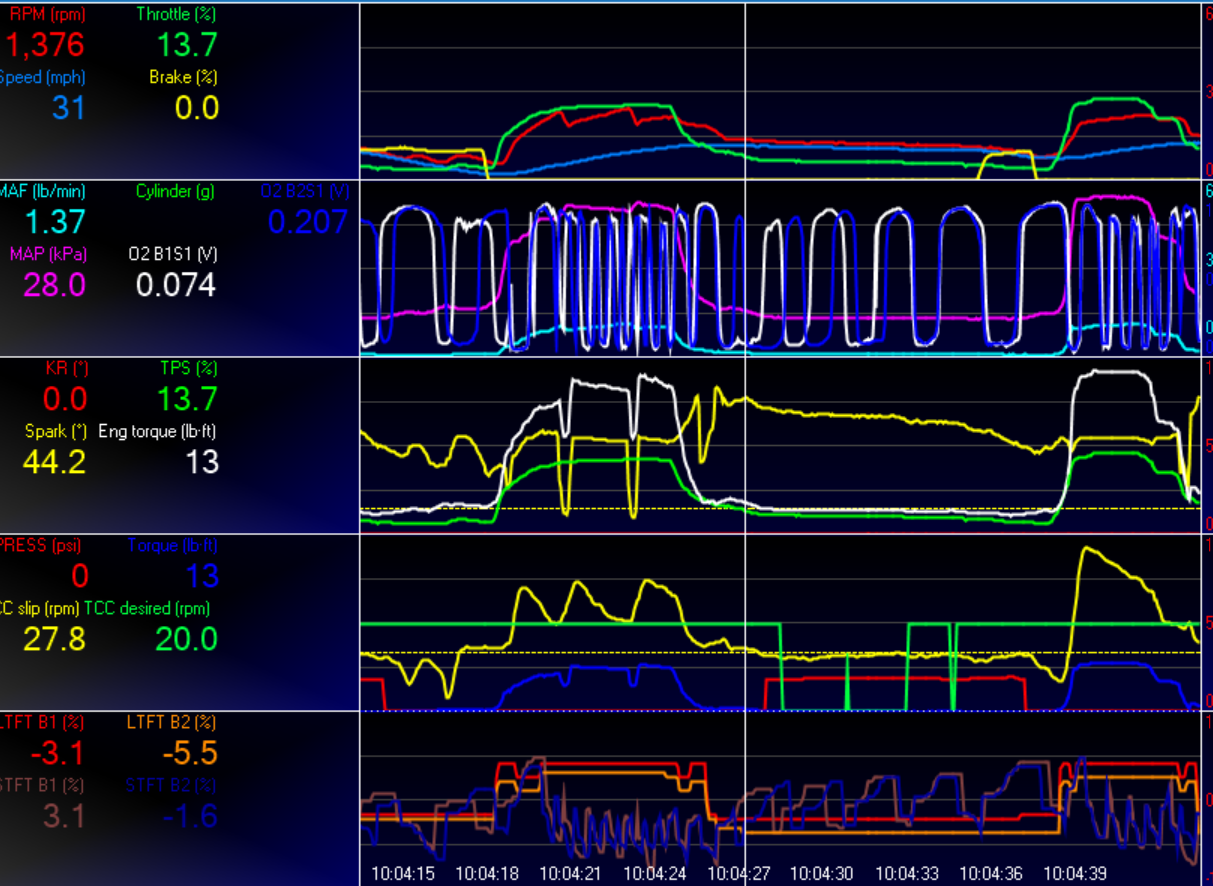Click the TCC desired value 20.0

tap(186, 639)
